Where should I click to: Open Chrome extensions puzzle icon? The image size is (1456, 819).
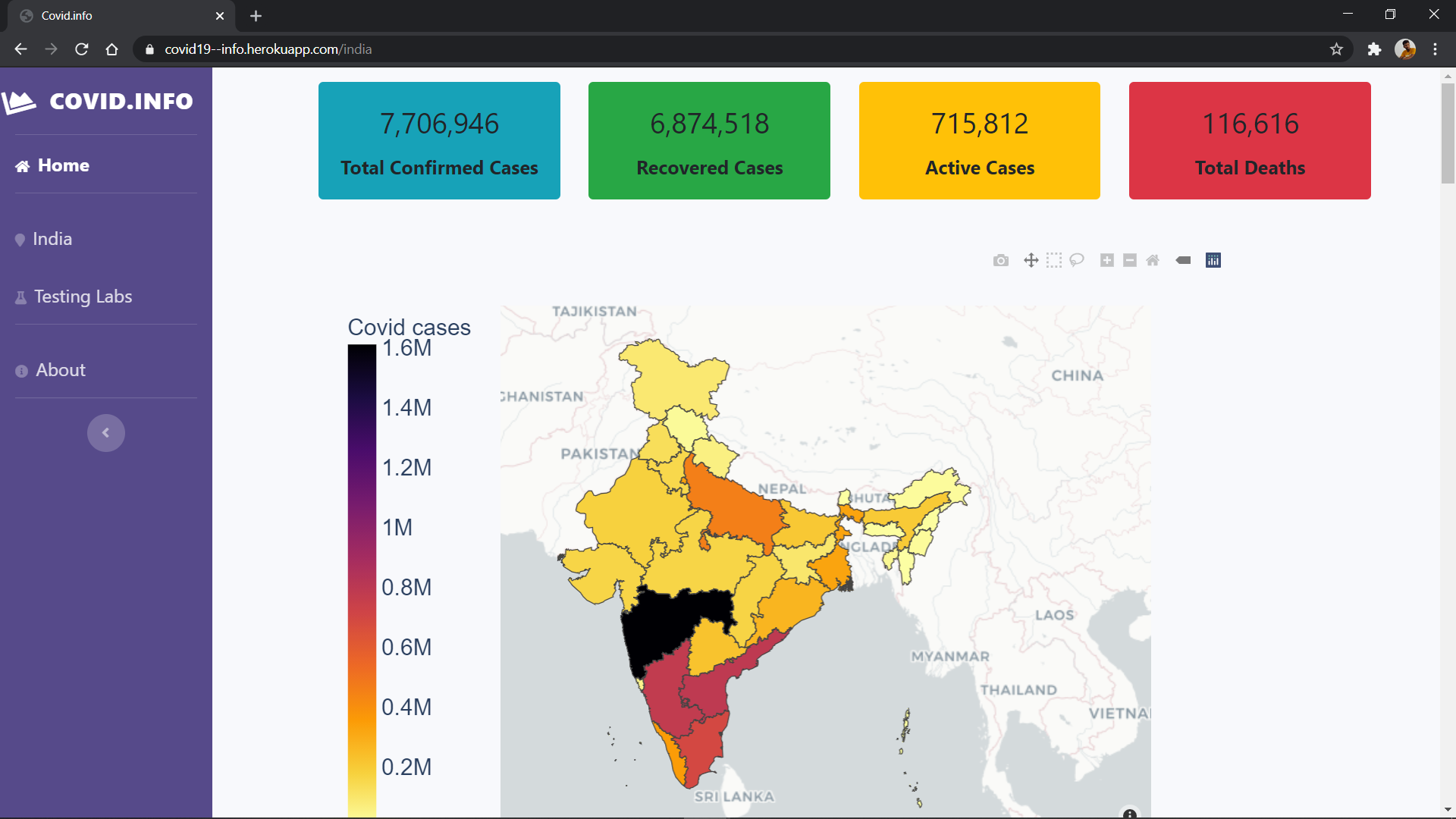coord(1374,49)
